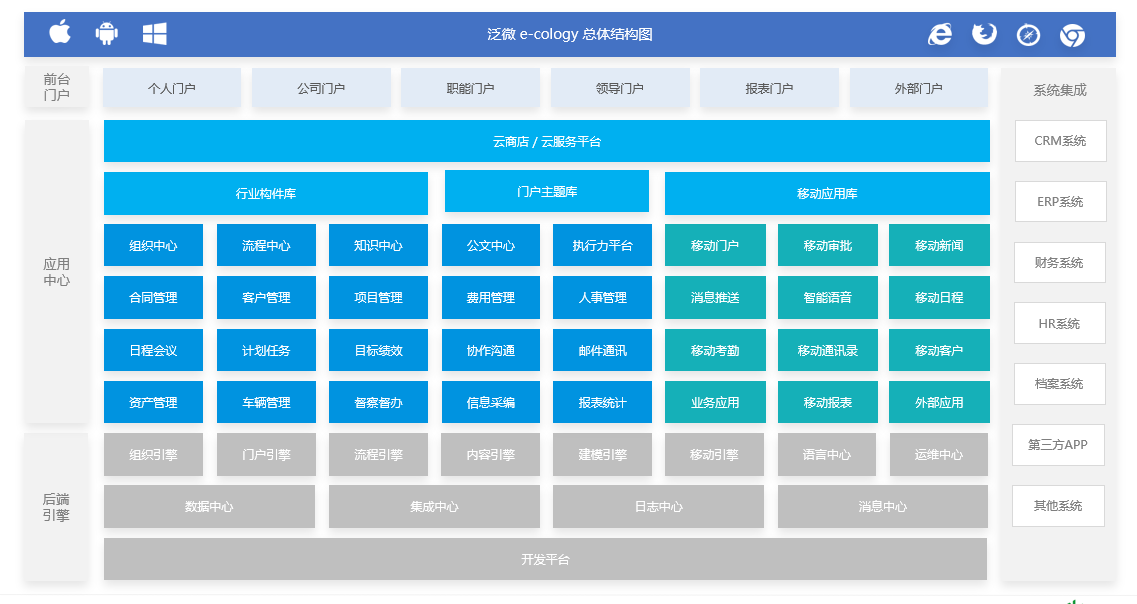Select 财务系统 integration box

pos(1059,262)
